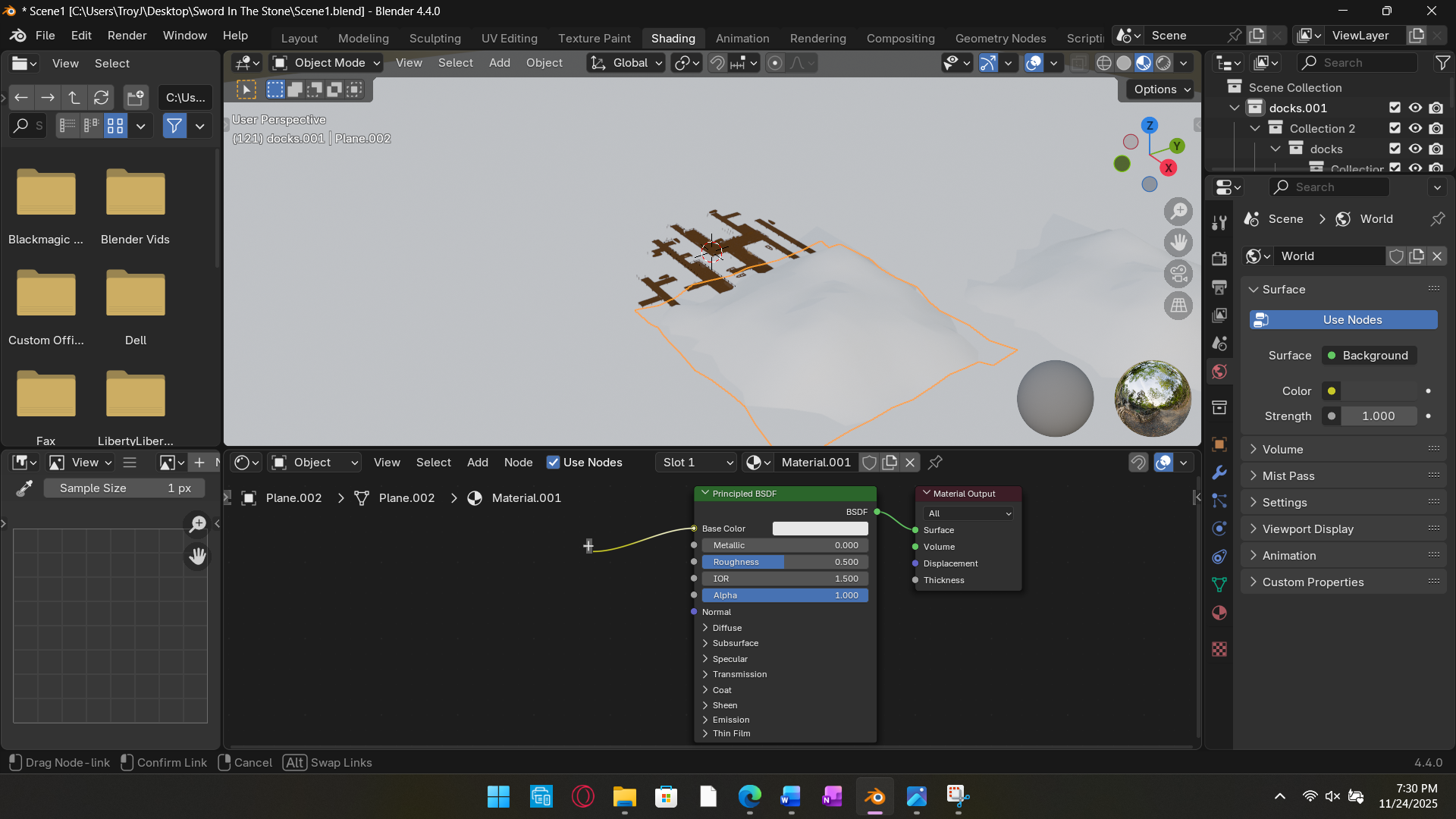Collapse docks.001 in outliner

point(1235,108)
